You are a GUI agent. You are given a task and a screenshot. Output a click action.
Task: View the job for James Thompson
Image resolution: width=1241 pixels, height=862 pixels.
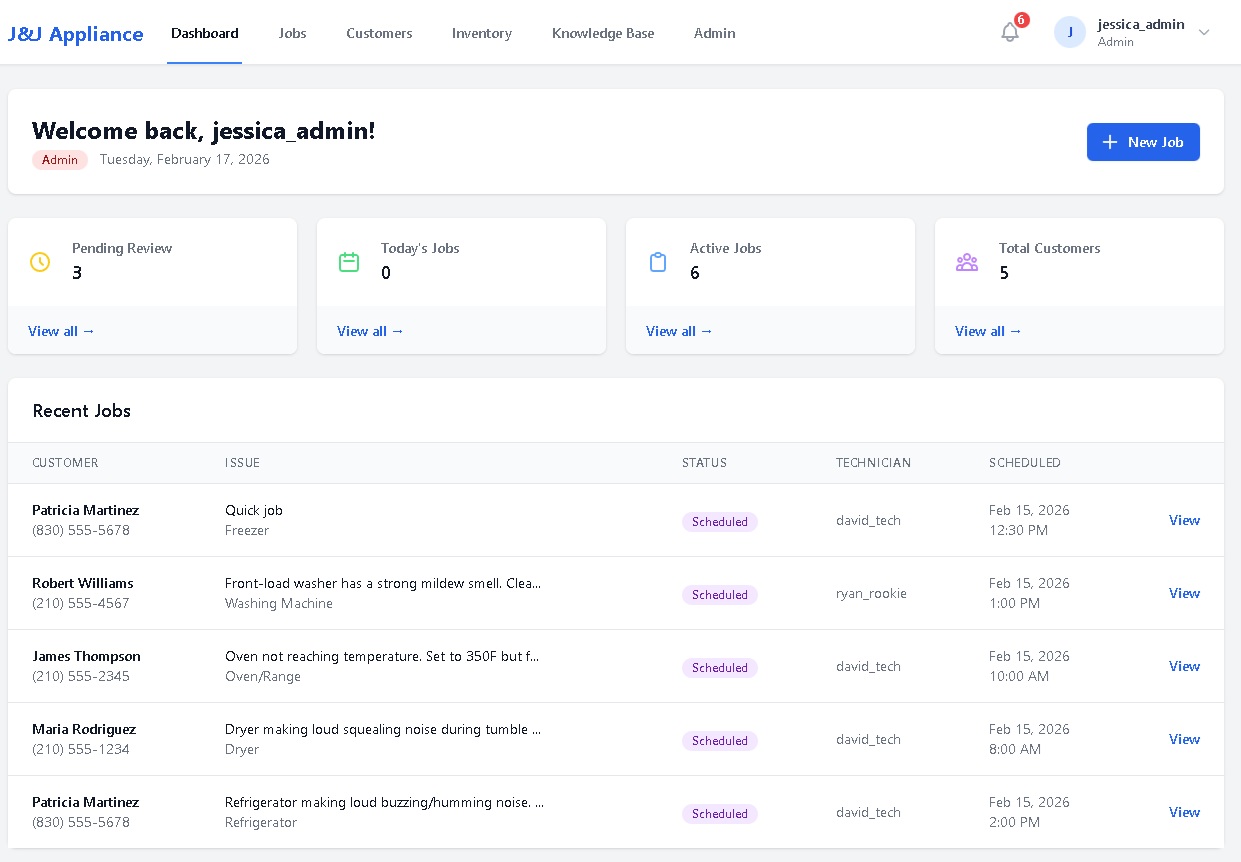[1184, 666]
